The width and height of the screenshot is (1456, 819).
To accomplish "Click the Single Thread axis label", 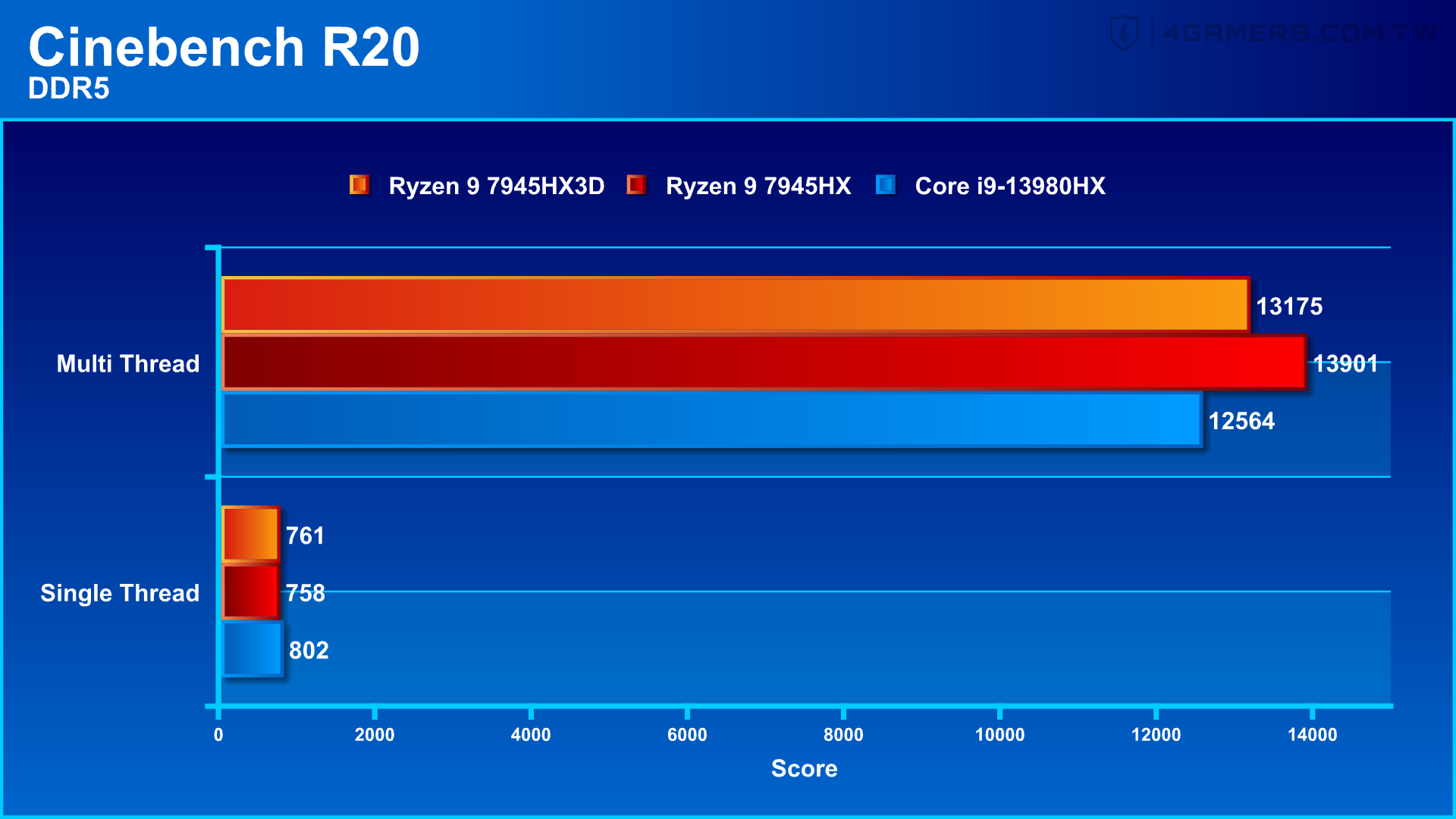I will (x=120, y=593).
